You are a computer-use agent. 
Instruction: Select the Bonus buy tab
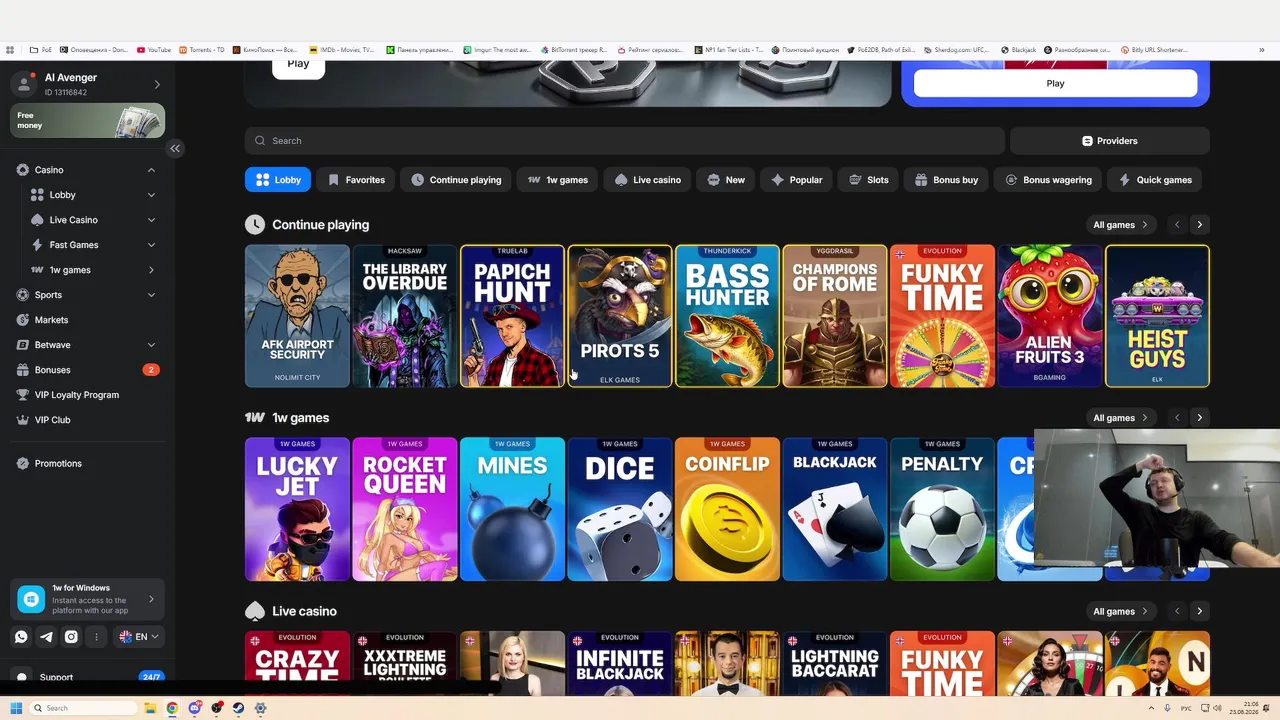click(x=946, y=180)
